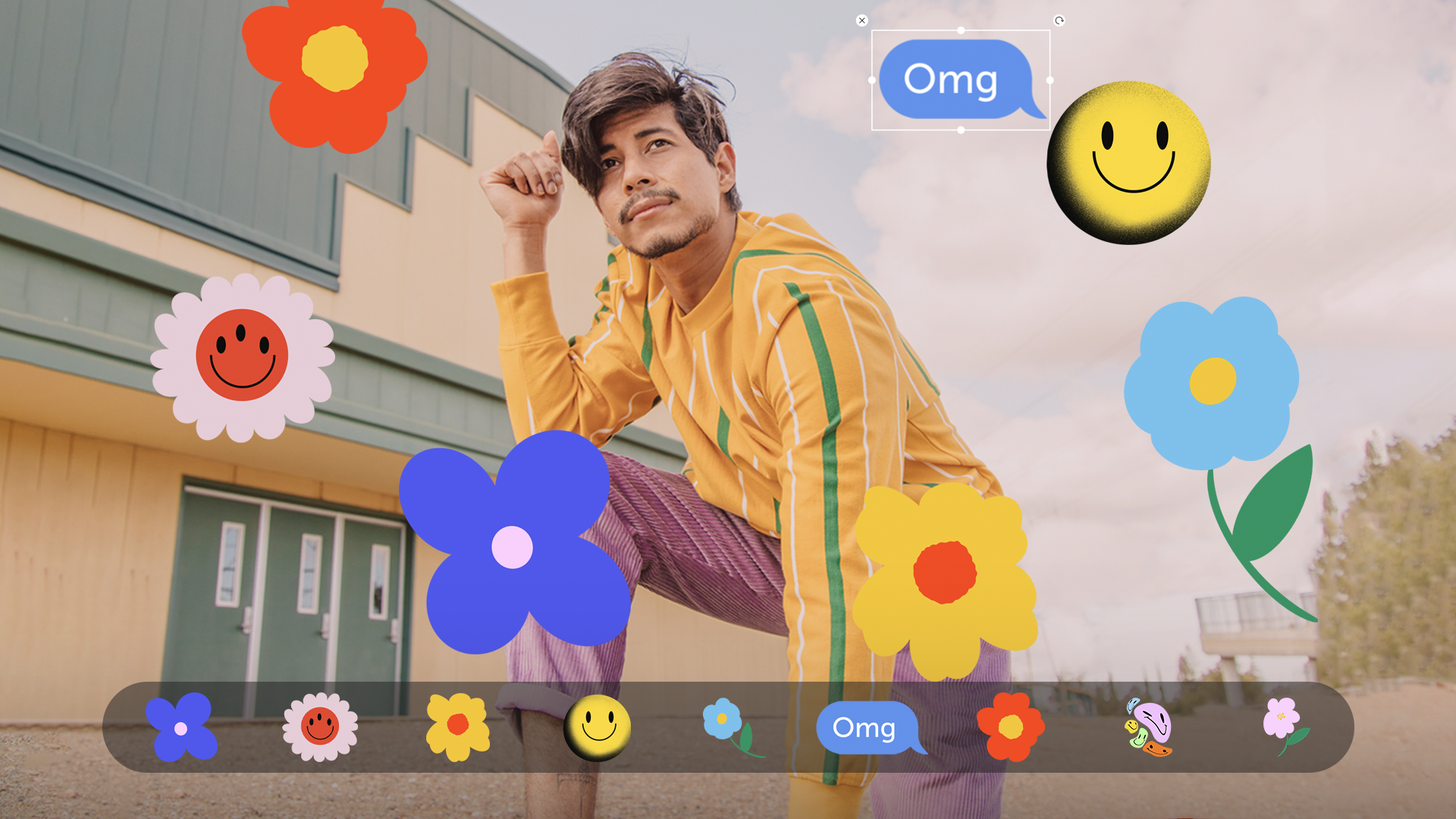Image resolution: width=1456 pixels, height=819 pixels.
Task: Pick the melting smiley faces sticker in tray
Action: (1148, 727)
